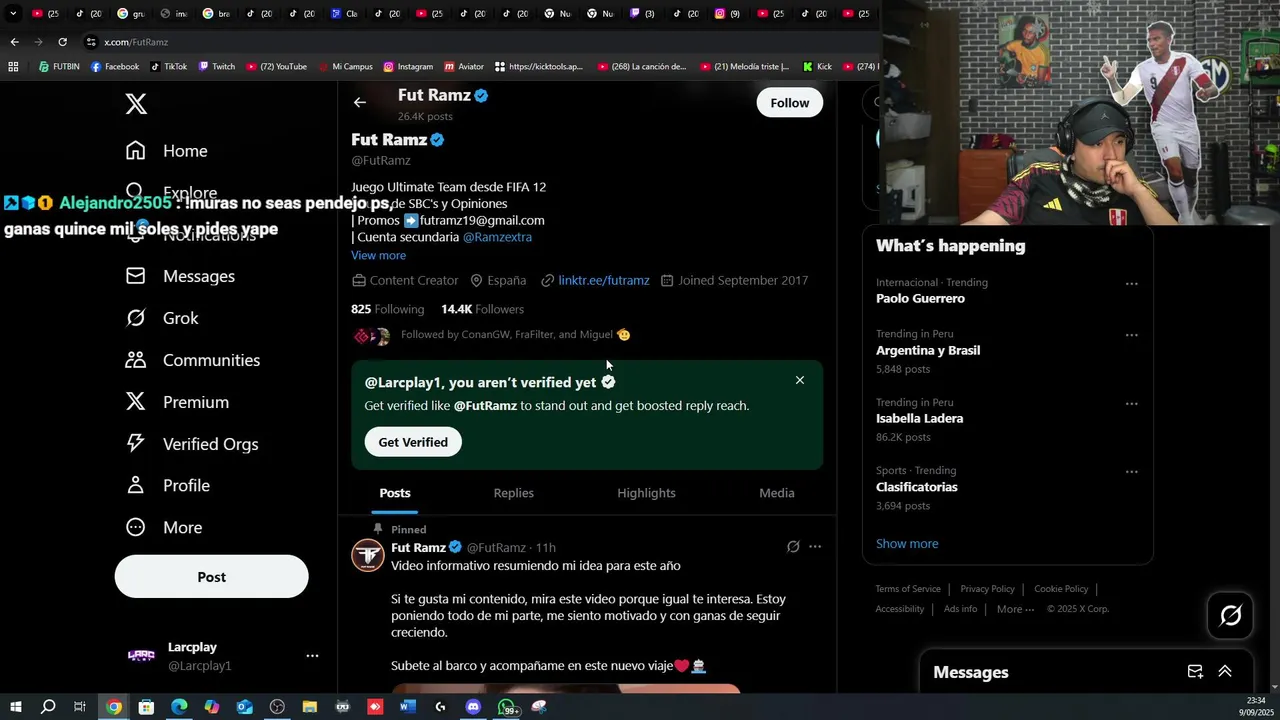The width and height of the screenshot is (1280, 720).
Task: Switch to the Media tab
Action: tap(777, 493)
